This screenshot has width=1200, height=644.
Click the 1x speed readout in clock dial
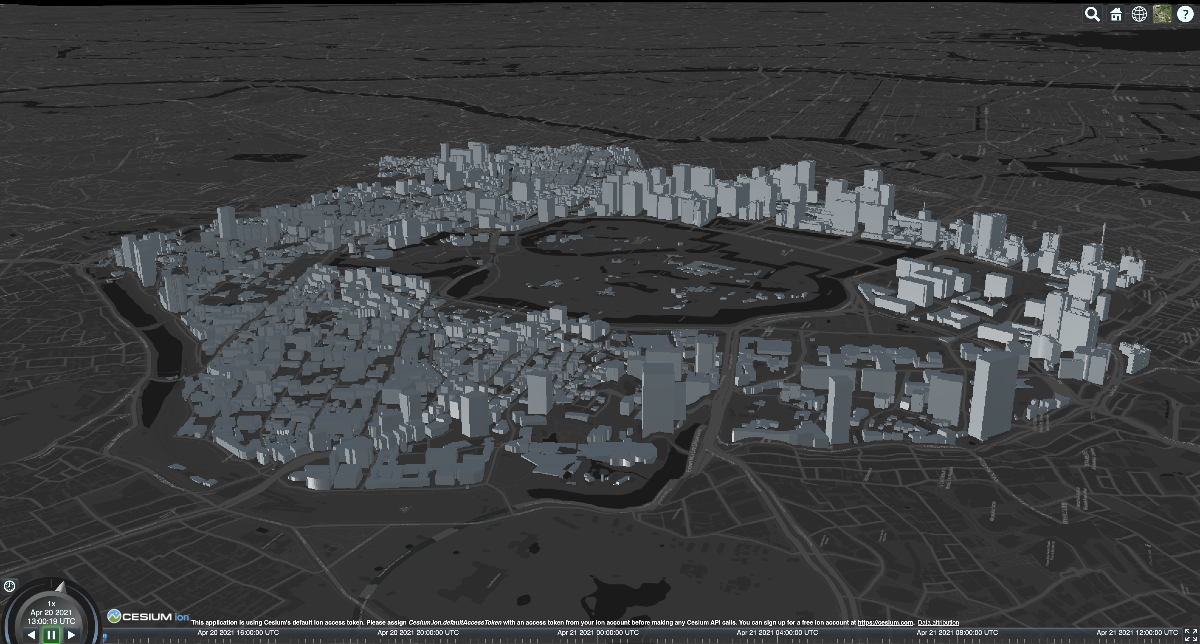(51, 603)
